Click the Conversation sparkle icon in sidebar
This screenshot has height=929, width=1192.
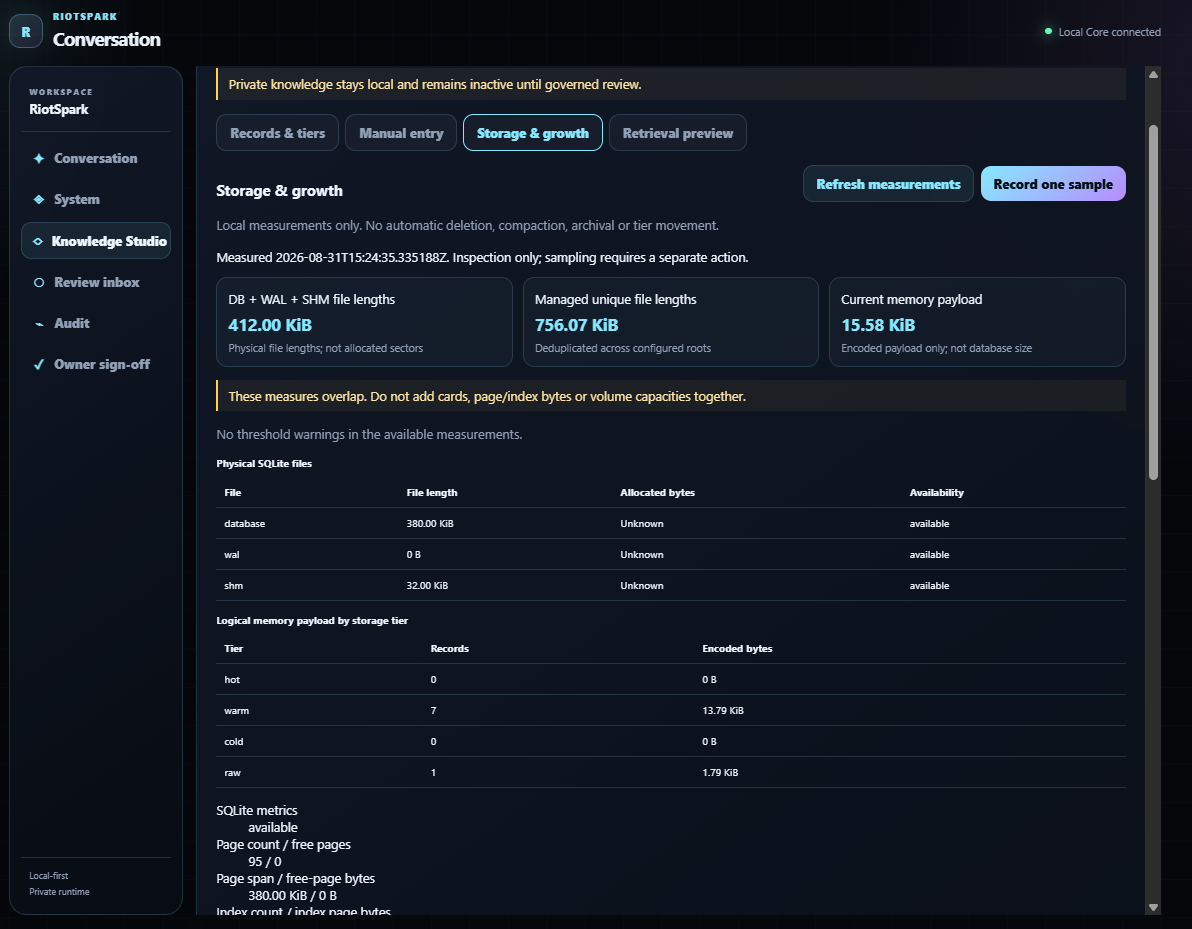39,158
